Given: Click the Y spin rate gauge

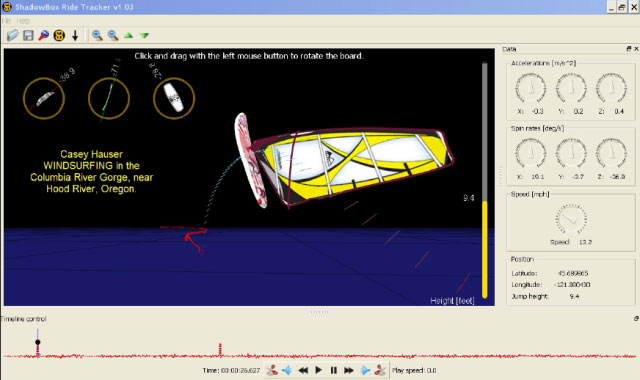Looking at the screenshot, I should [571, 153].
